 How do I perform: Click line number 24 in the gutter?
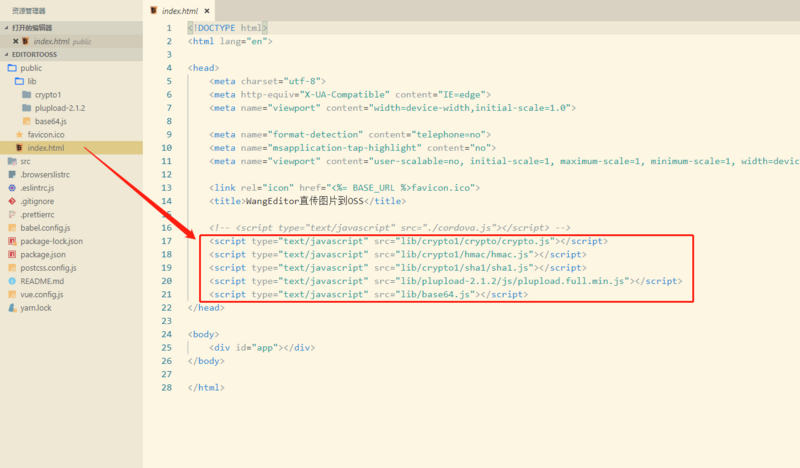166,334
